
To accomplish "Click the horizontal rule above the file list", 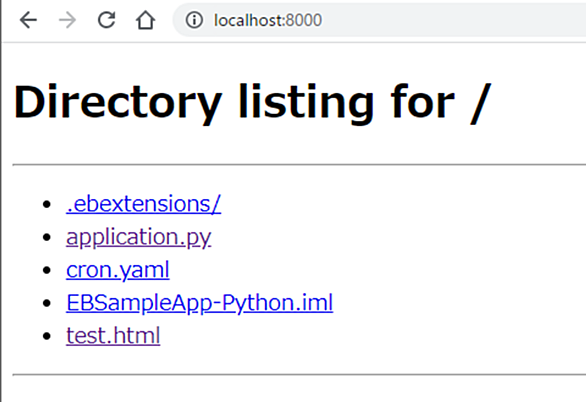I will pyautogui.click(x=299, y=164).
